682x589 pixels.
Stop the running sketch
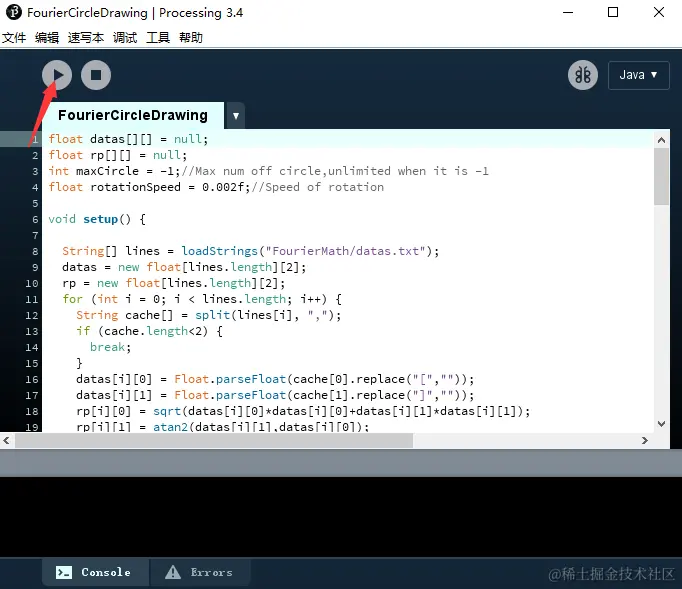tap(96, 75)
